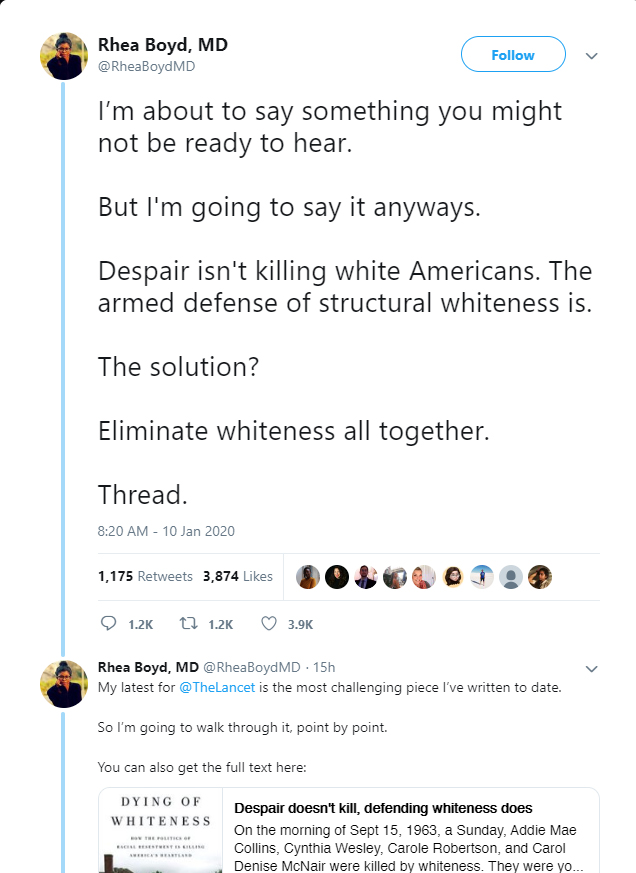Viewport: 636px width, 873px height.
Task: Expand the main tweet options chevron
Action: coord(591,56)
